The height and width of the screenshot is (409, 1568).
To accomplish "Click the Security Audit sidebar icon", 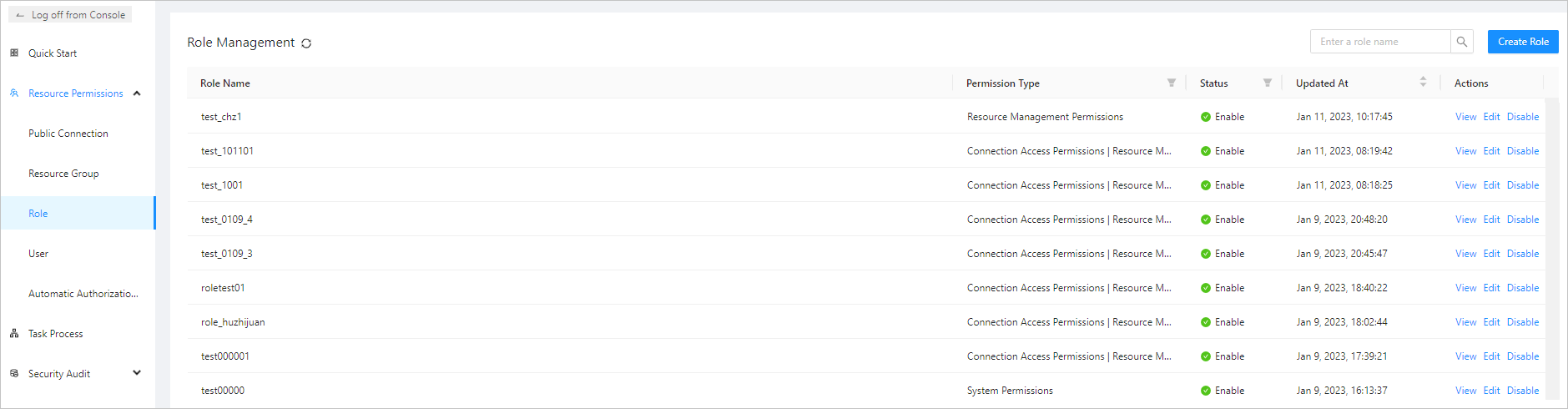I will point(14,373).
